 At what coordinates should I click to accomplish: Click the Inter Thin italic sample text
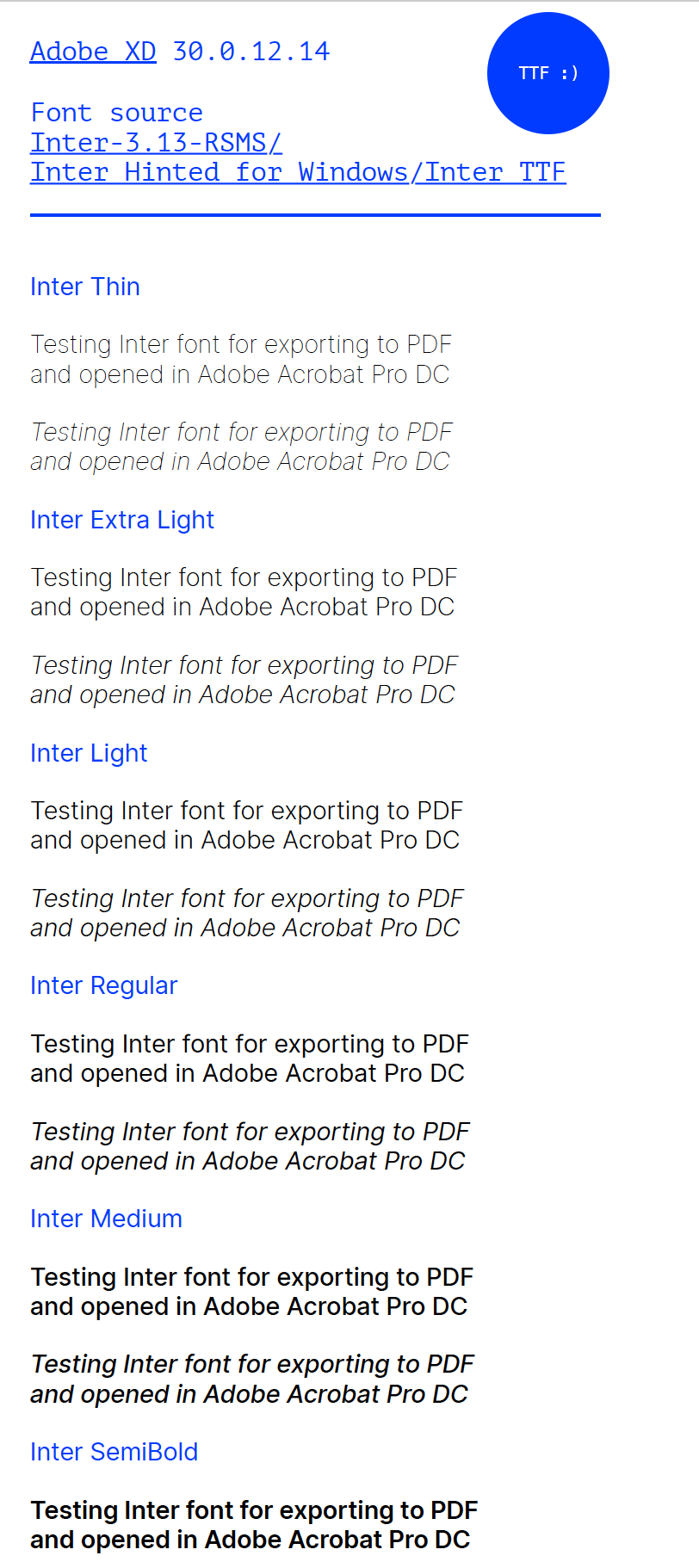tap(241, 447)
